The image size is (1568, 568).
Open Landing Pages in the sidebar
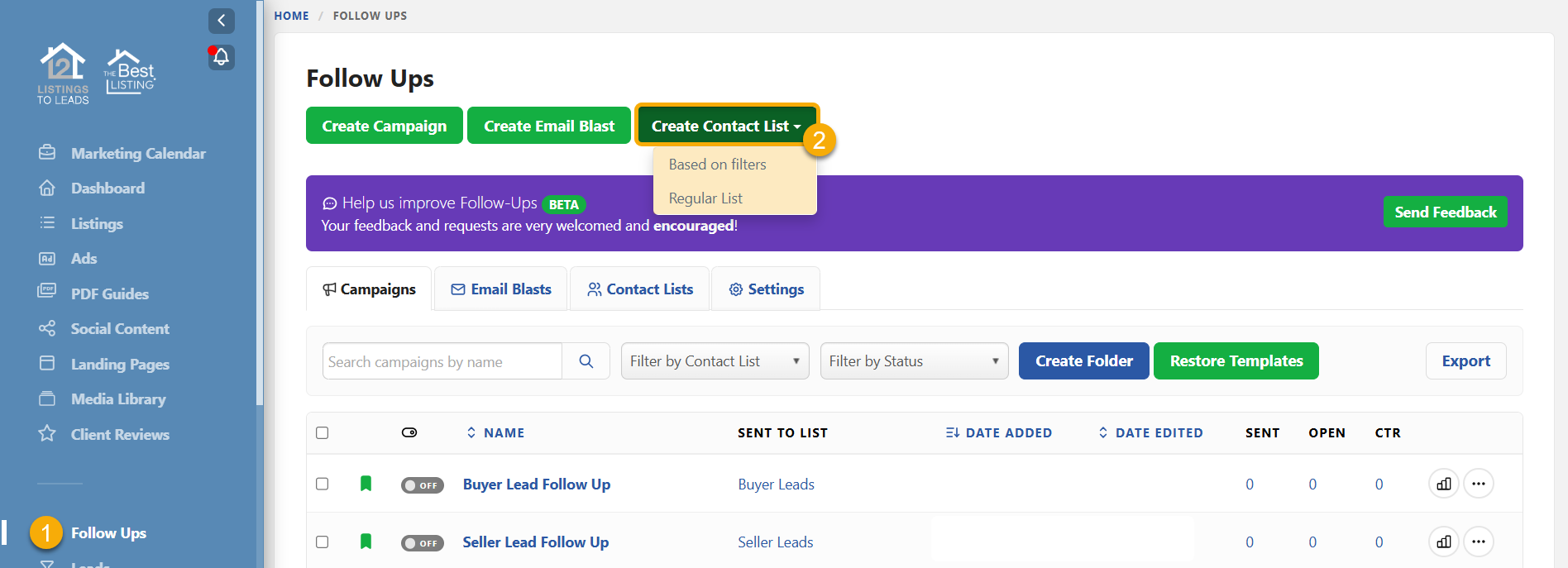pos(120,364)
